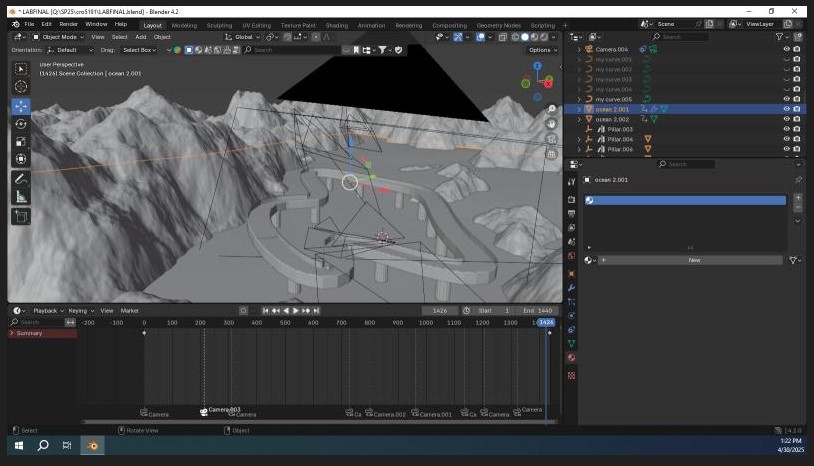Click the current frame 1426 playhead
The width and height of the screenshot is (814, 466).
tap(546, 322)
